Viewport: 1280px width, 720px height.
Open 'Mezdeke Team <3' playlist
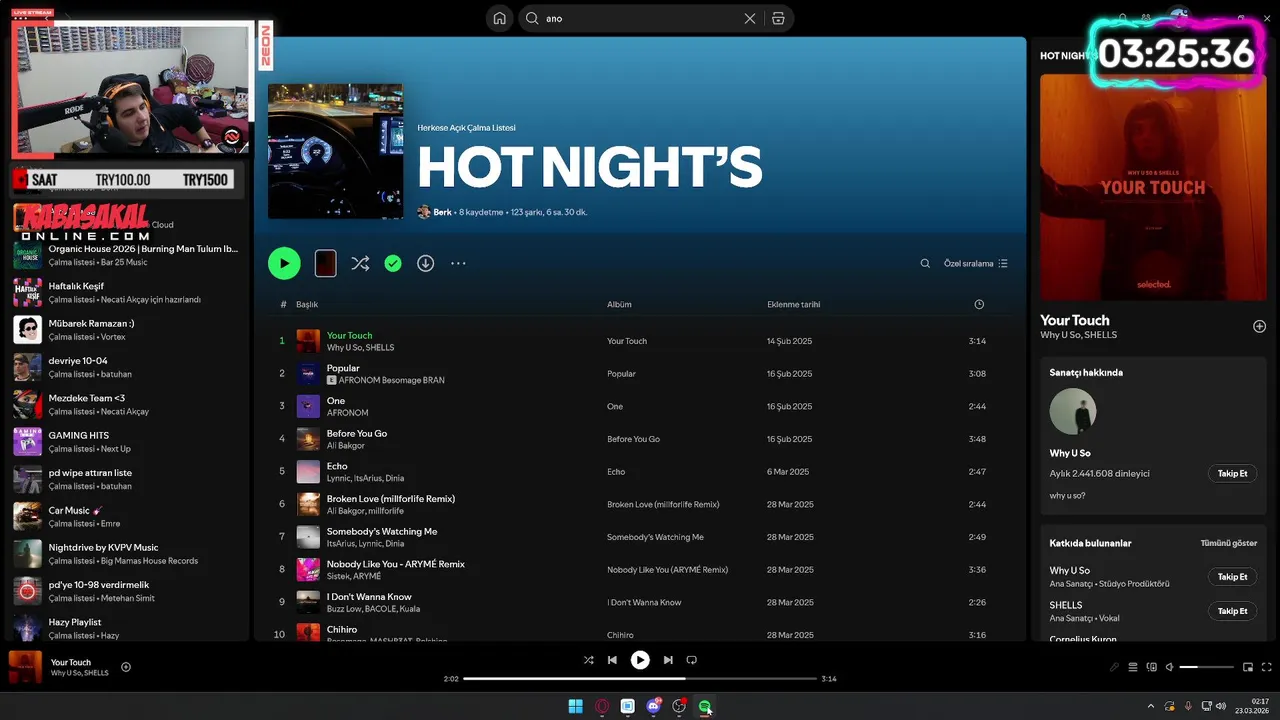click(128, 404)
